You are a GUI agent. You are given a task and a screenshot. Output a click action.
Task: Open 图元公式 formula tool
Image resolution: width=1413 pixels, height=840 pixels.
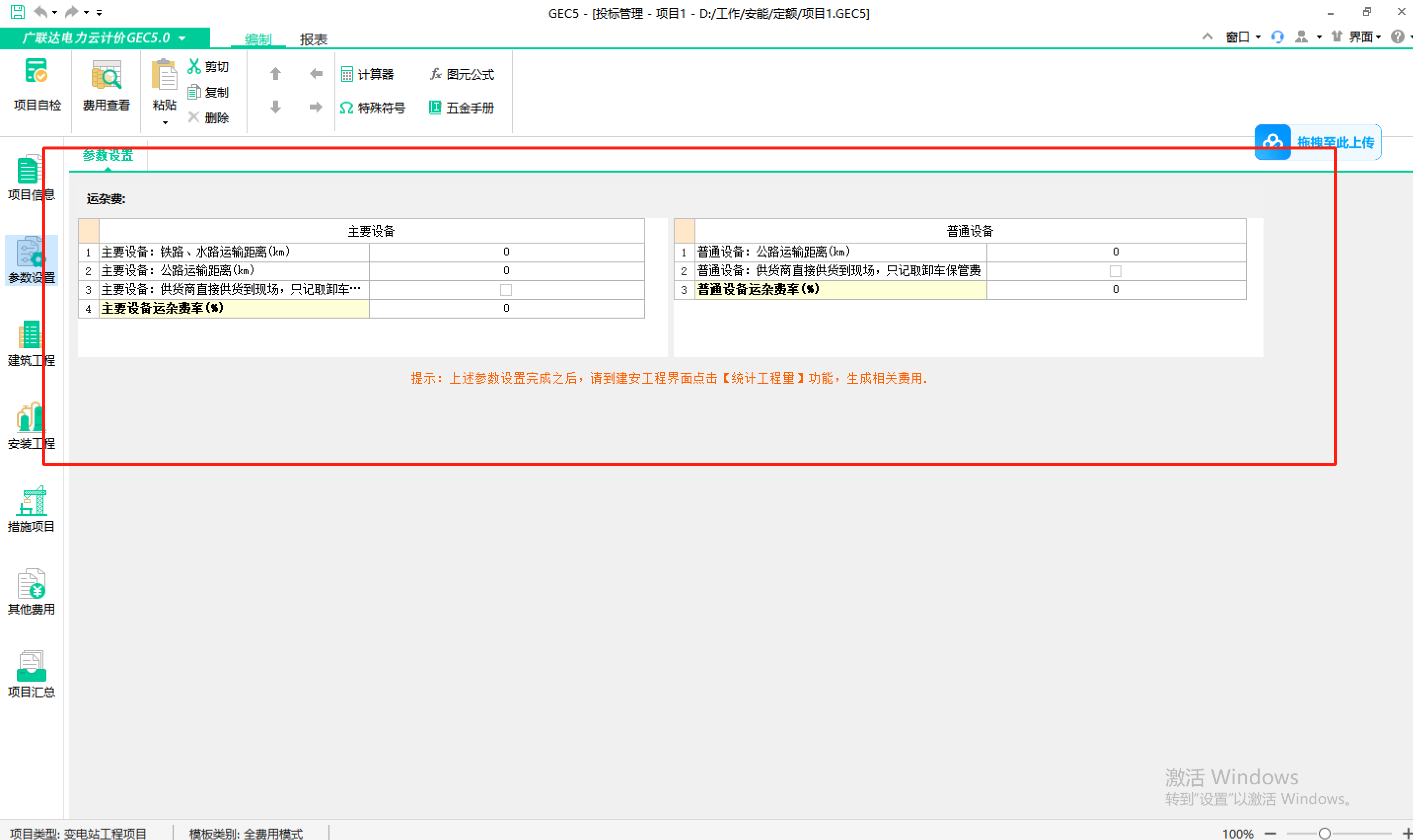point(462,74)
